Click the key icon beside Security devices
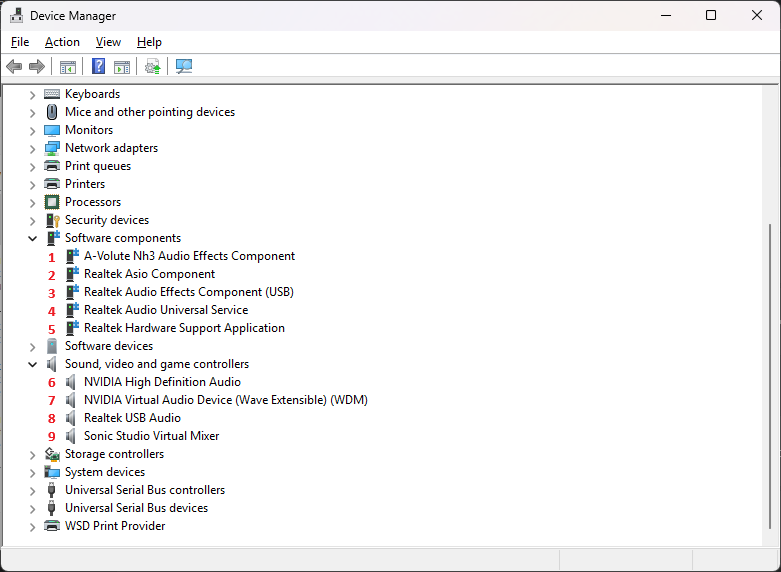 click(52, 220)
